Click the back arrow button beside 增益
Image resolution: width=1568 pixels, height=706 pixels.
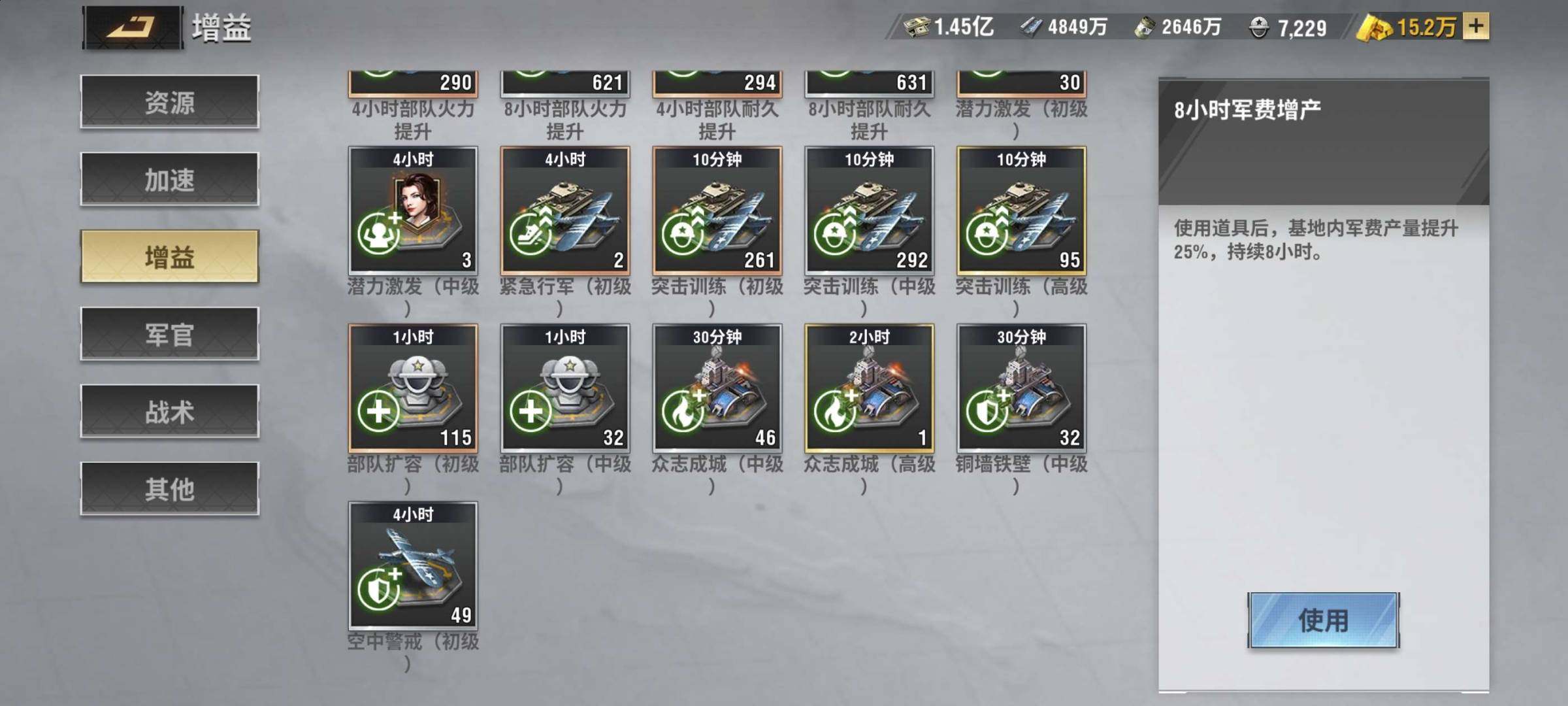[x=133, y=27]
